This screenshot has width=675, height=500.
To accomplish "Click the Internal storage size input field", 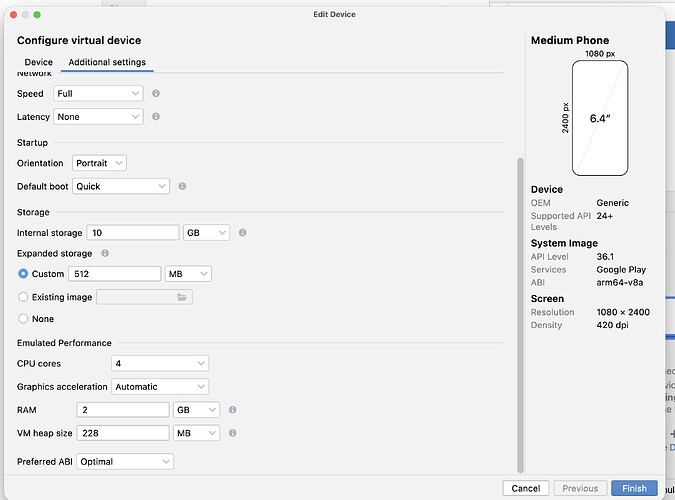I will click(x=133, y=233).
